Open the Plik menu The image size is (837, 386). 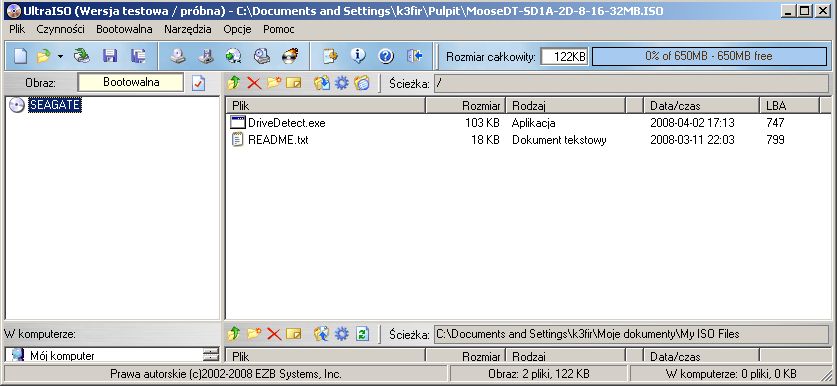pos(17,29)
